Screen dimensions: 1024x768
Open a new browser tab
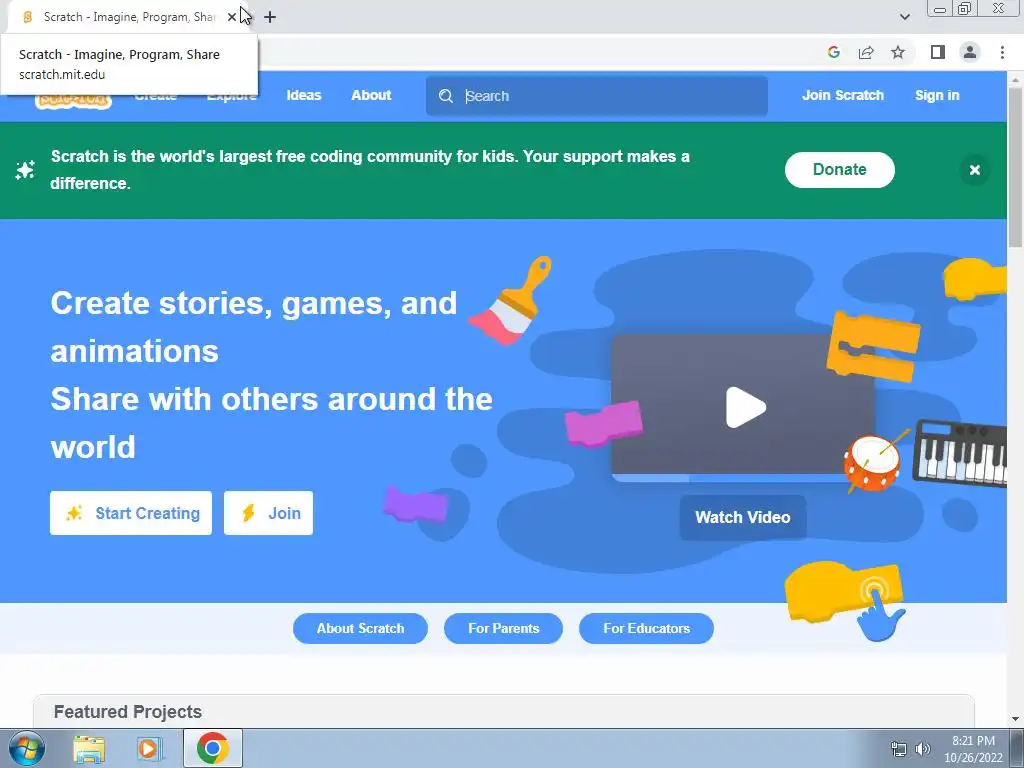270,17
